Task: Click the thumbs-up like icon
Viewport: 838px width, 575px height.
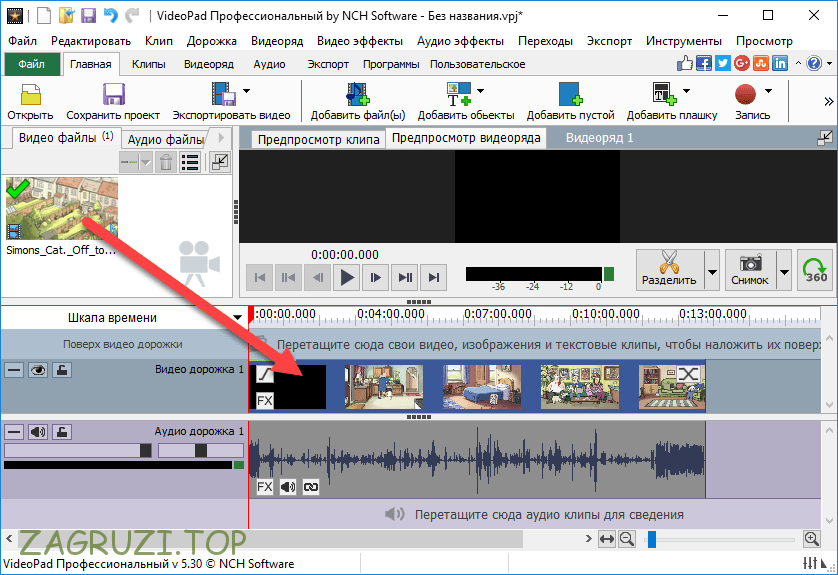Action: 685,64
